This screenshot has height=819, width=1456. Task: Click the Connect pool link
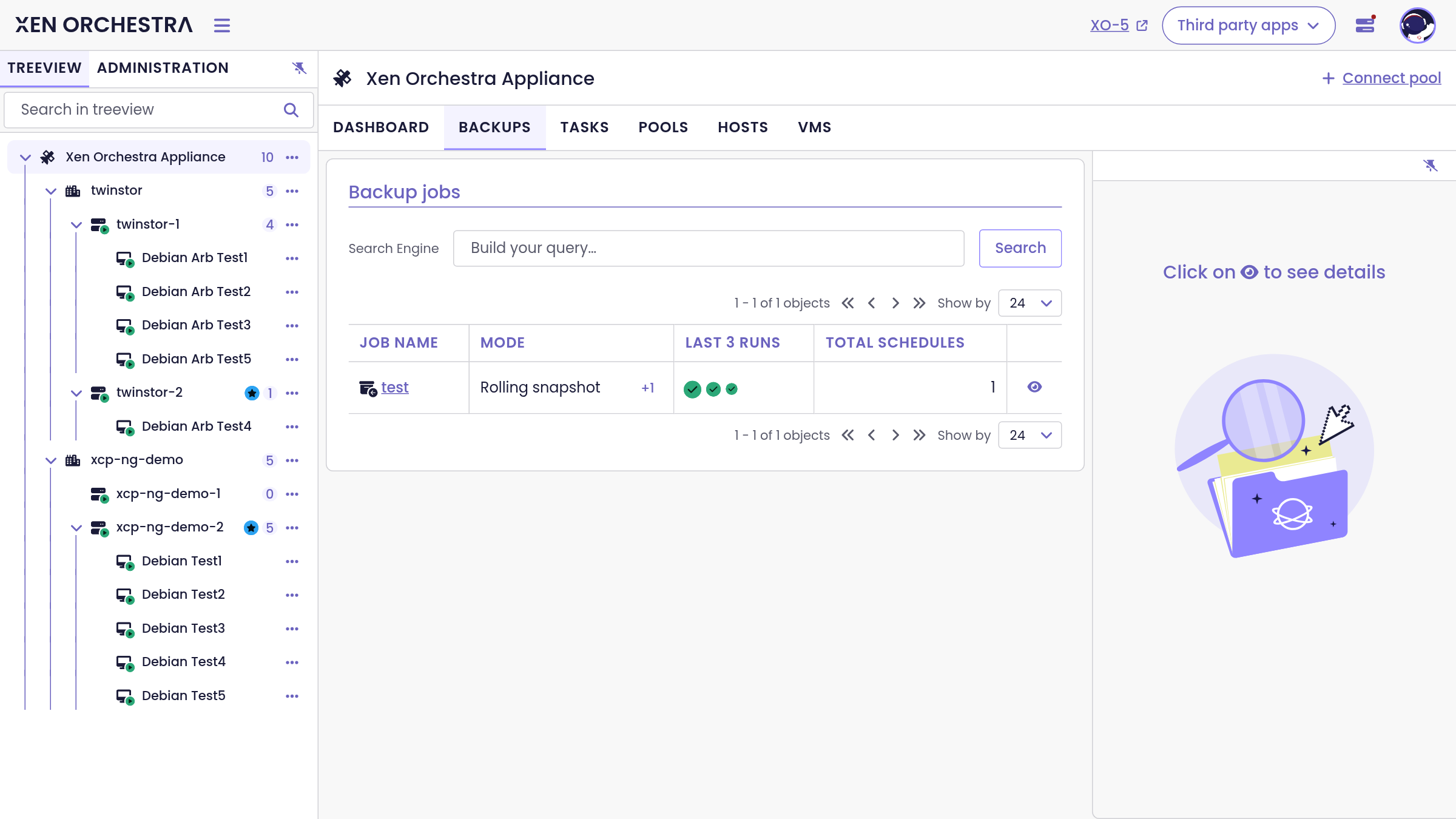click(x=1381, y=78)
